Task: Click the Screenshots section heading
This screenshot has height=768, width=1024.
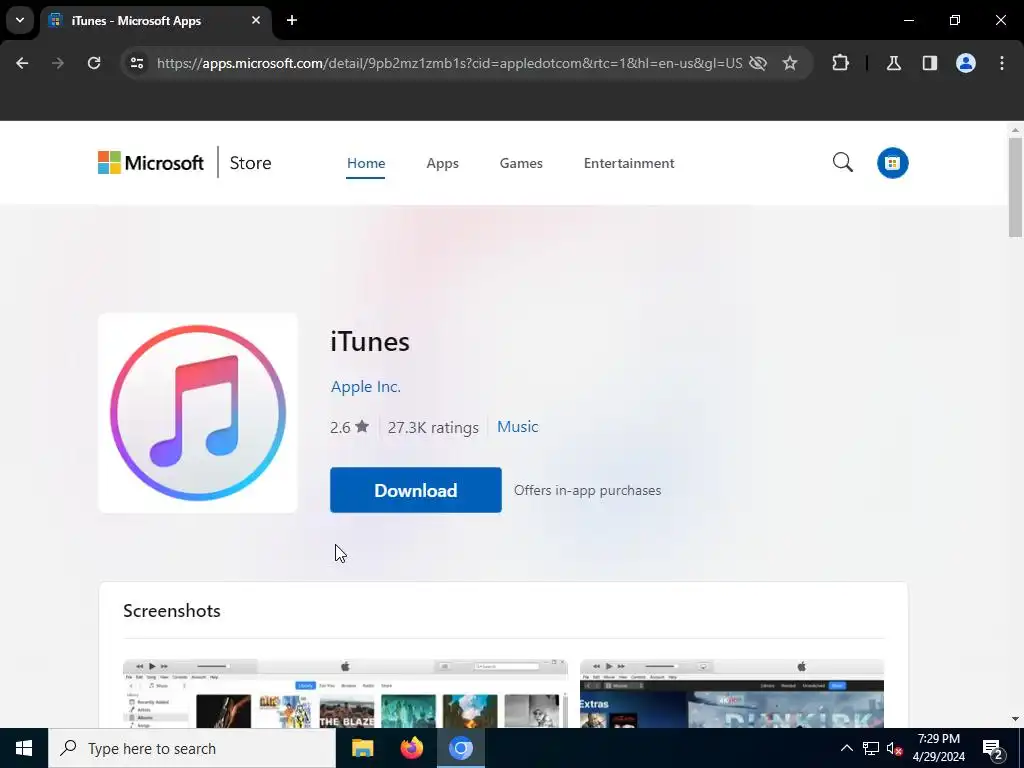Action: (172, 611)
